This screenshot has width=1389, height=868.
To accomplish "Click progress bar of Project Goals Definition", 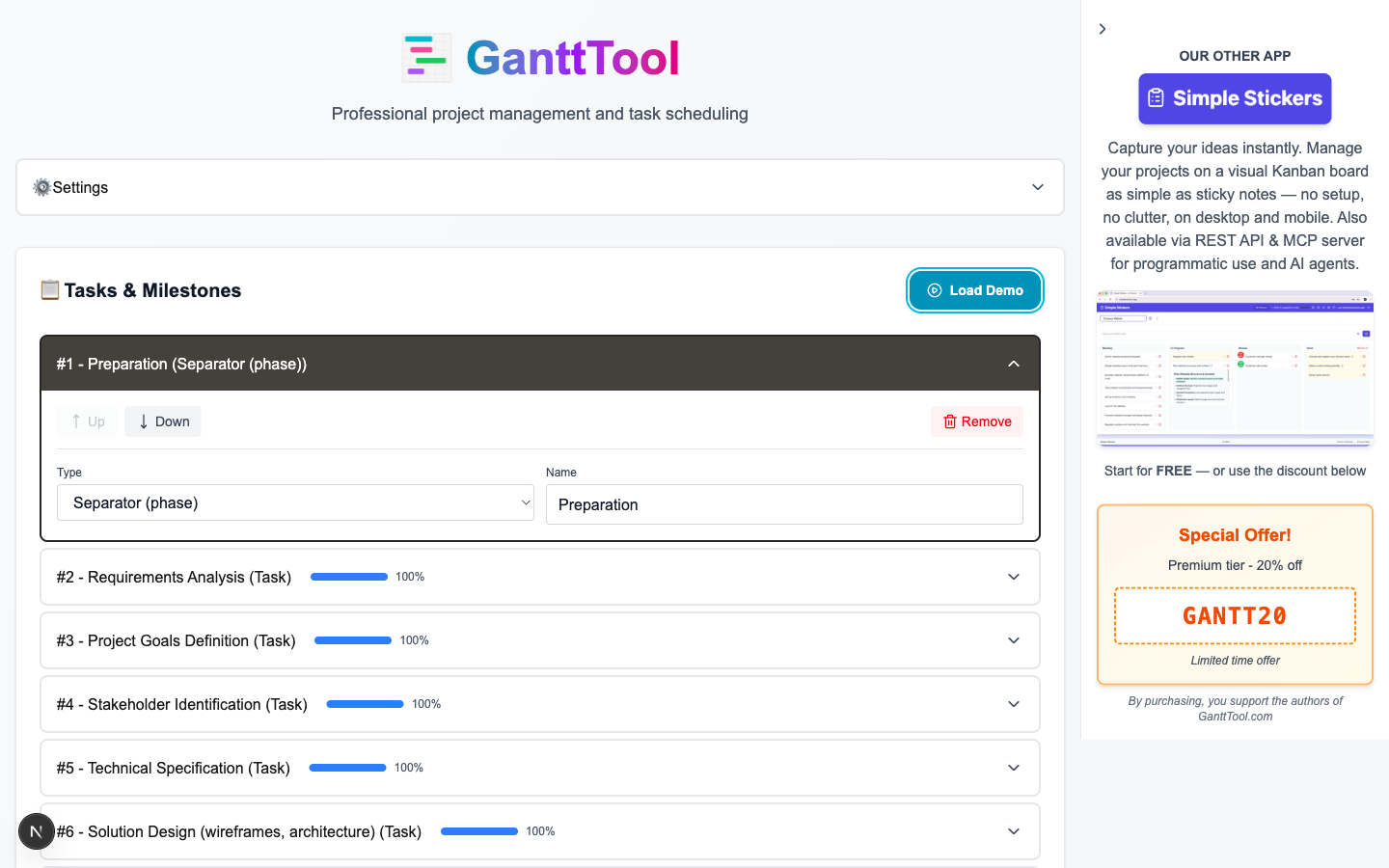I will click(353, 640).
